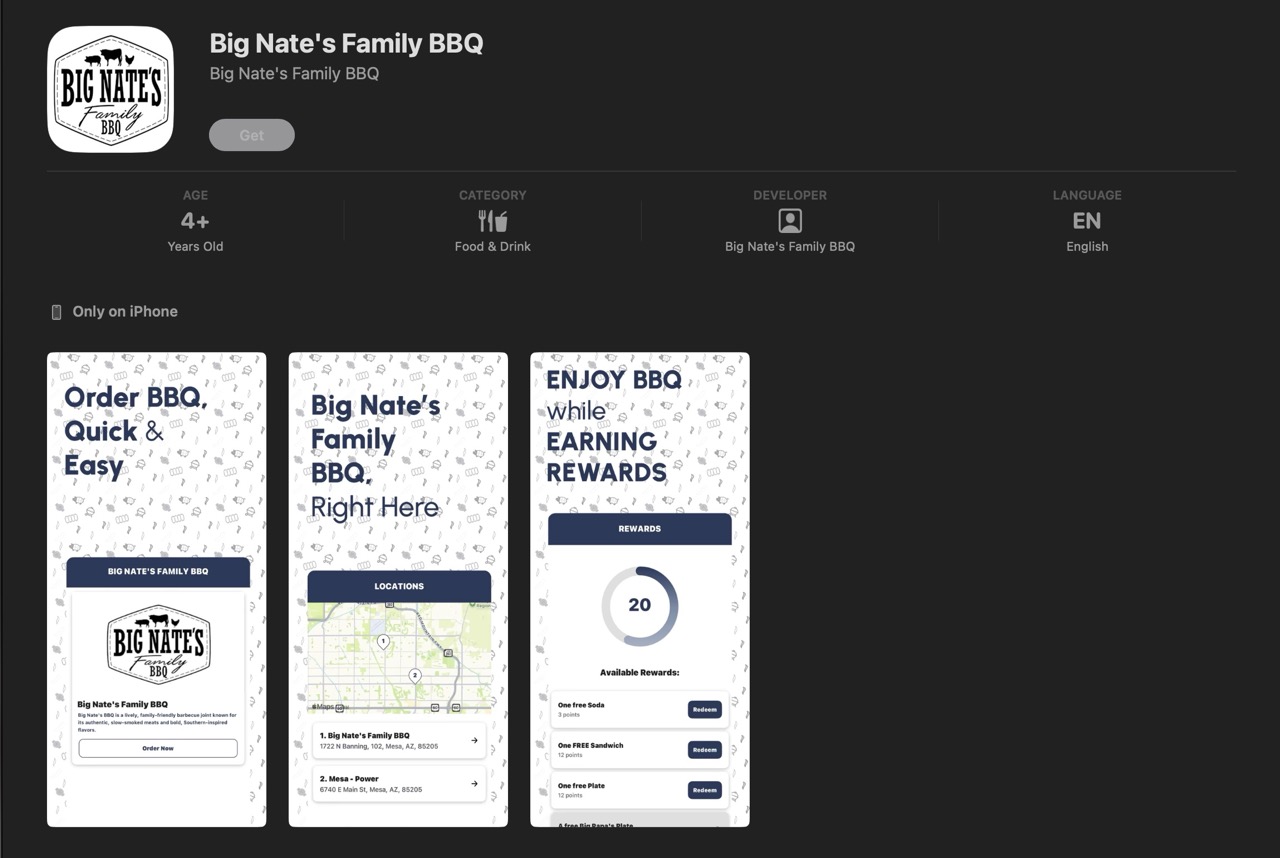This screenshot has width=1280, height=858.
Task: Click the Food & Drink category icon
Action: coord(493,221)
